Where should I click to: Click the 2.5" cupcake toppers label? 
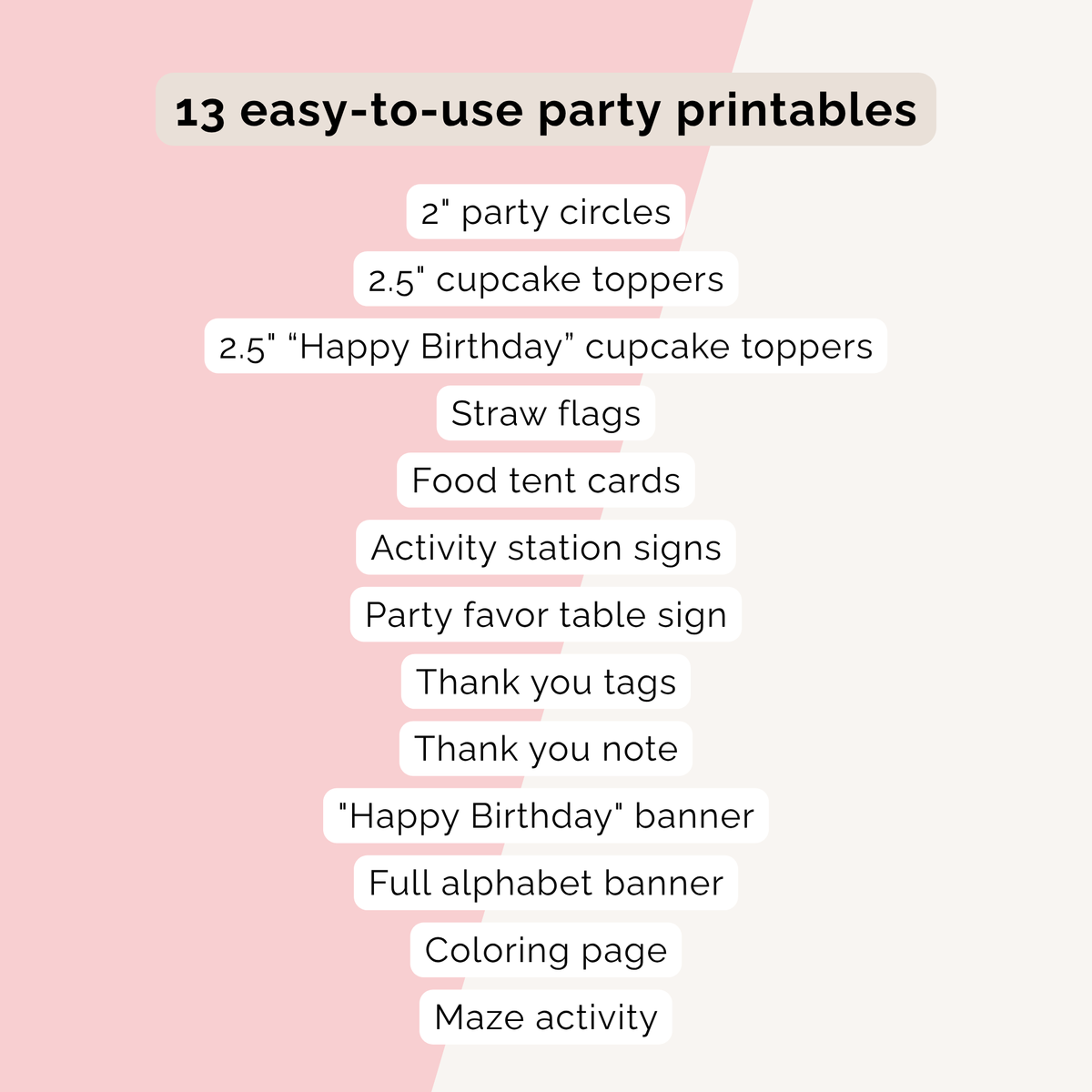tap(545, 279)
